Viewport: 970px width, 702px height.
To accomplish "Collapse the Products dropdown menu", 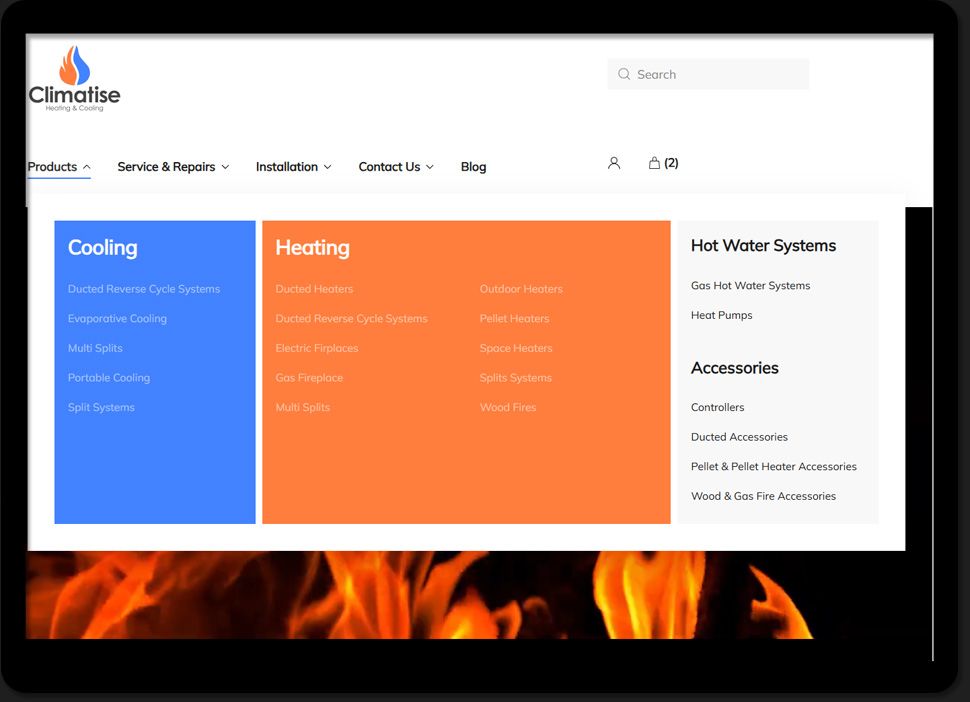I will (59, 167).
